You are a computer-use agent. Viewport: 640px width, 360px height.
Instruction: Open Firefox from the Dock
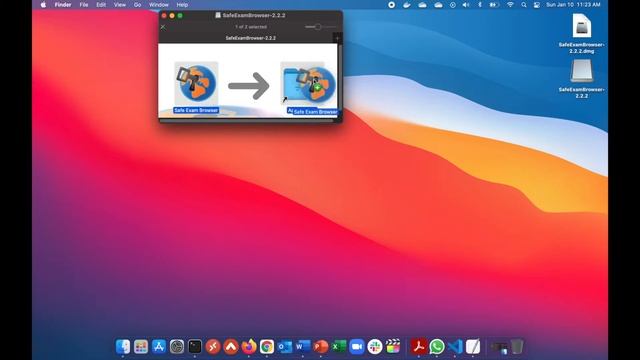249,347
